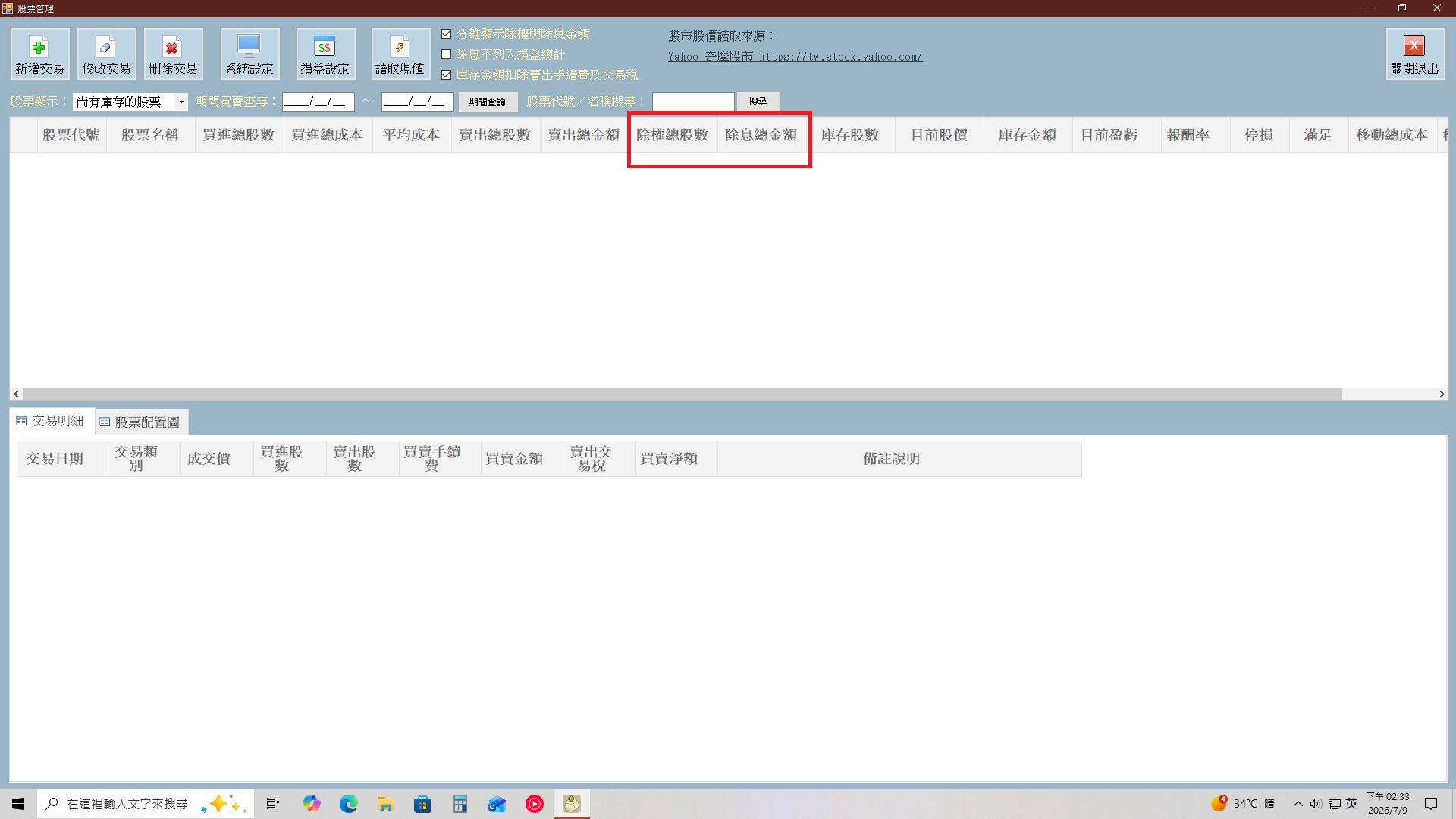Launch Copilot from the taskbar
The height and width of the screenshot is (819, 1456).
point(312,804)
